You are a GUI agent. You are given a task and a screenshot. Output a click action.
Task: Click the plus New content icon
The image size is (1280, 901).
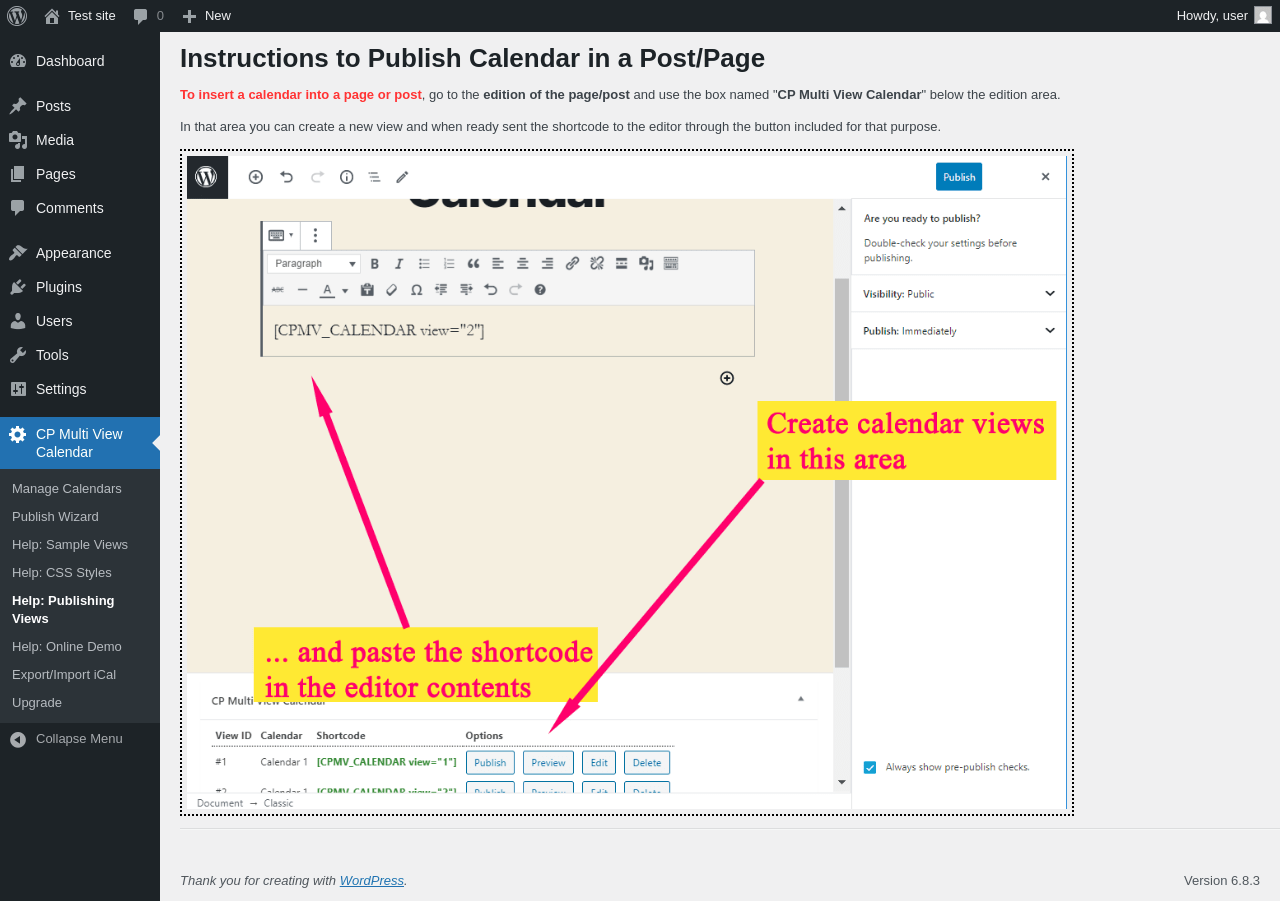pos(189,16)
